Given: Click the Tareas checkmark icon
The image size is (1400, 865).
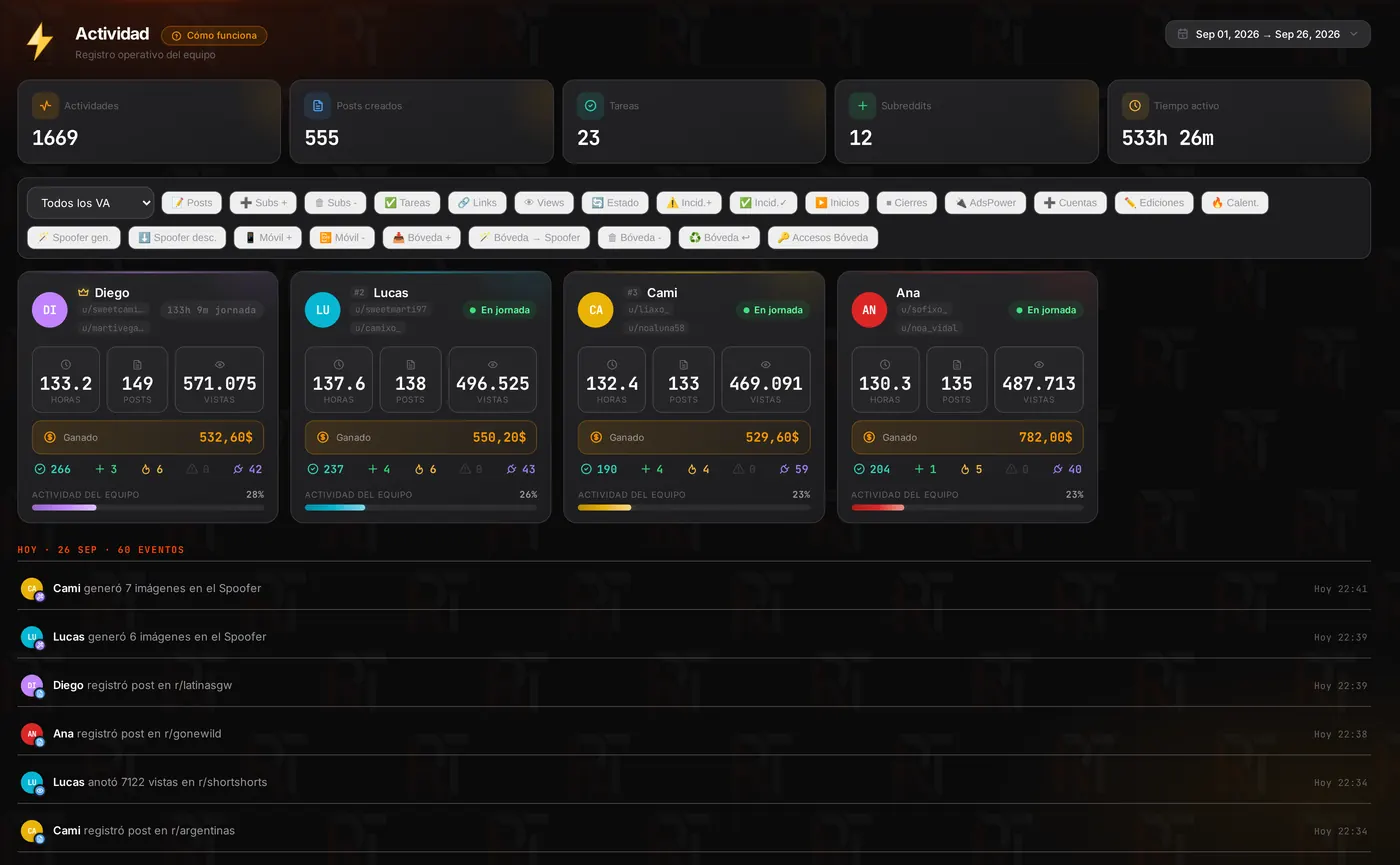Looking at the screenshot, I should (x=590, y=106).
